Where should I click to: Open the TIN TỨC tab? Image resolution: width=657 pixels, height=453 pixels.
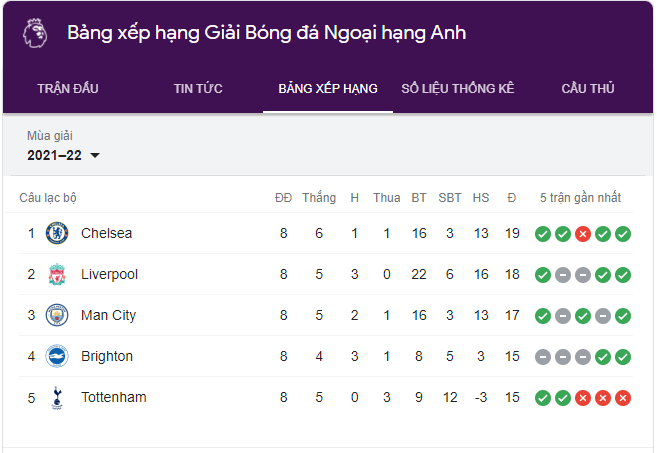(198, 89)
